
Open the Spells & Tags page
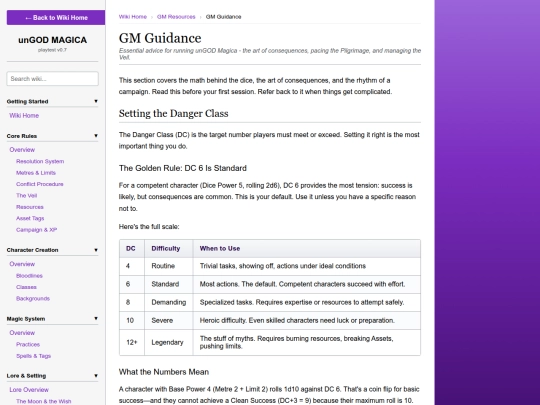[x=33, y=356]
